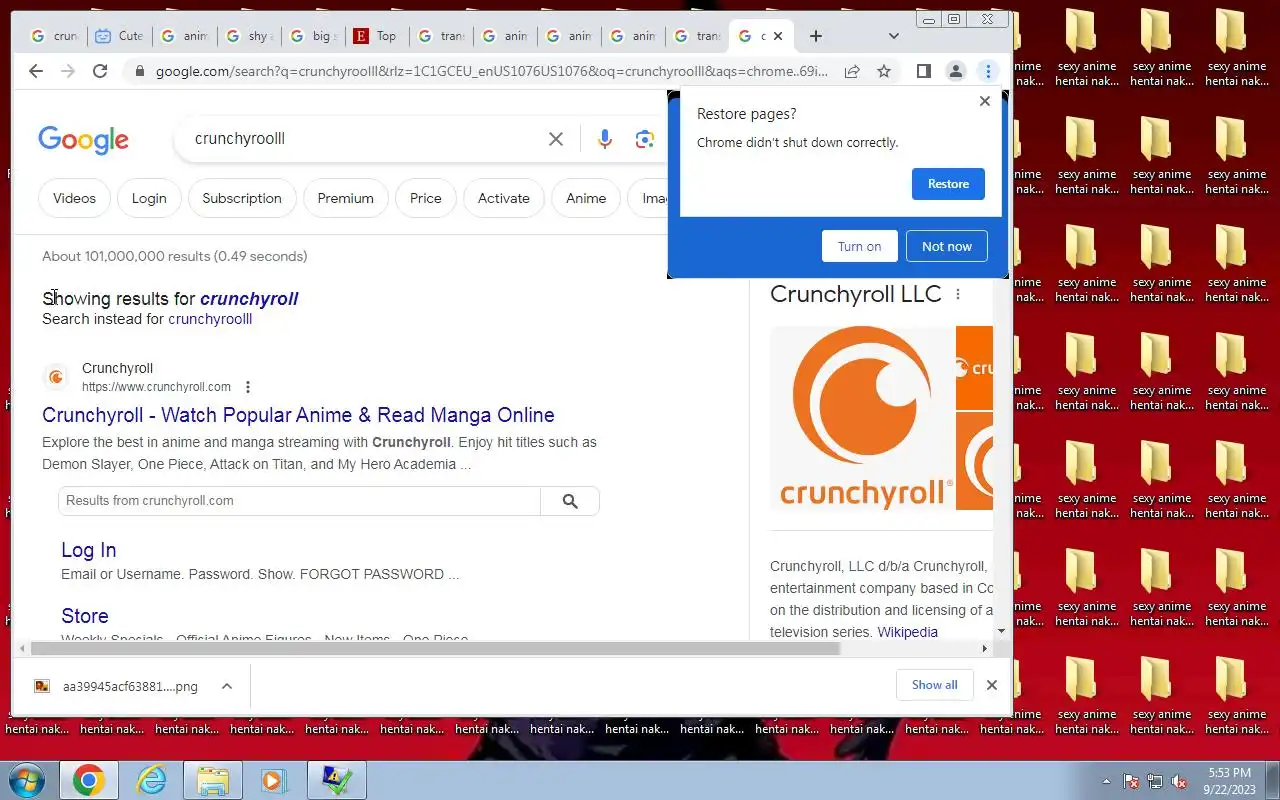Click the vertical scrollbar down arrow
Viewport: 1280px width, 800px height.
point(1001,631)
